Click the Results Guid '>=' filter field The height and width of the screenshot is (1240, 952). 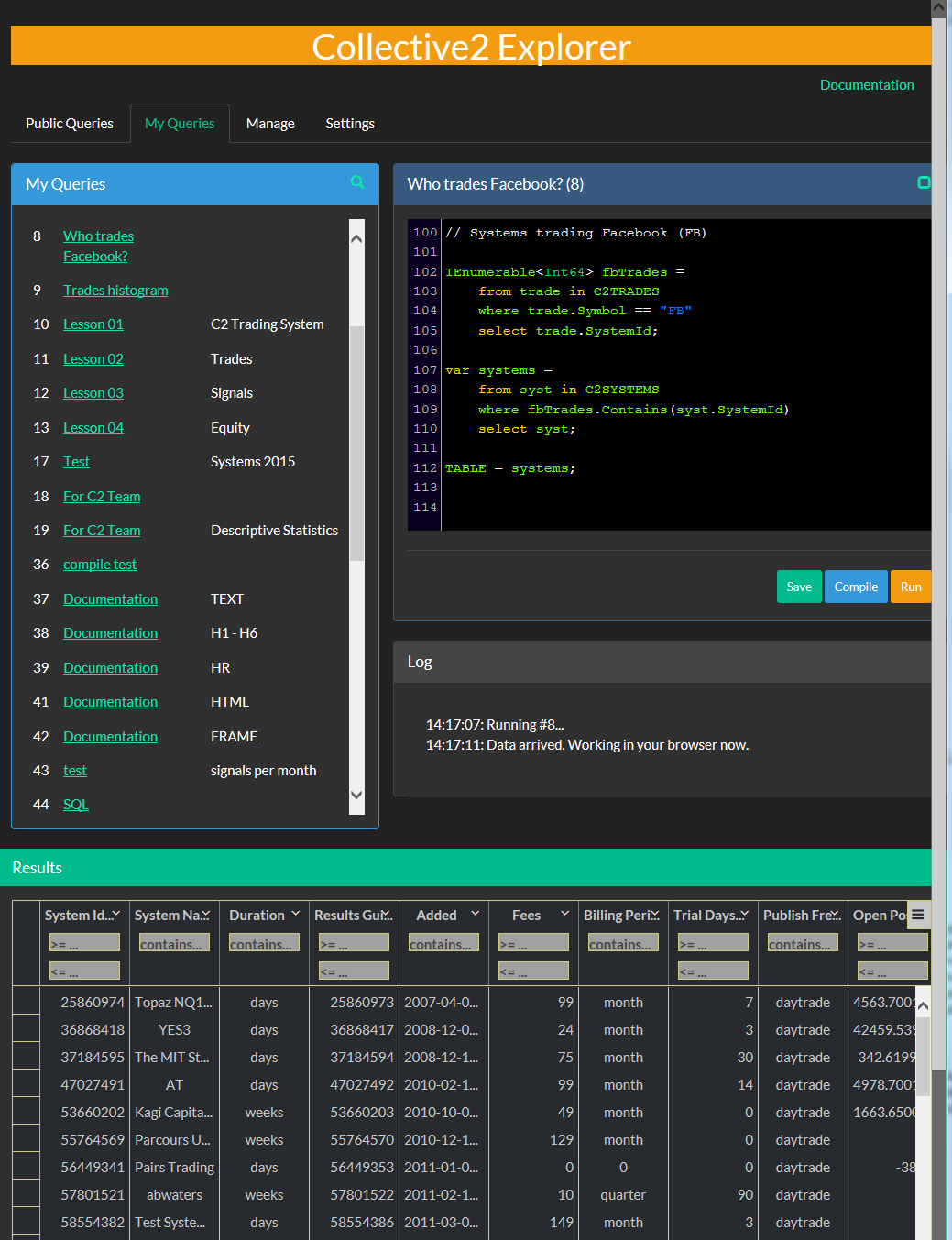point(354,943)
